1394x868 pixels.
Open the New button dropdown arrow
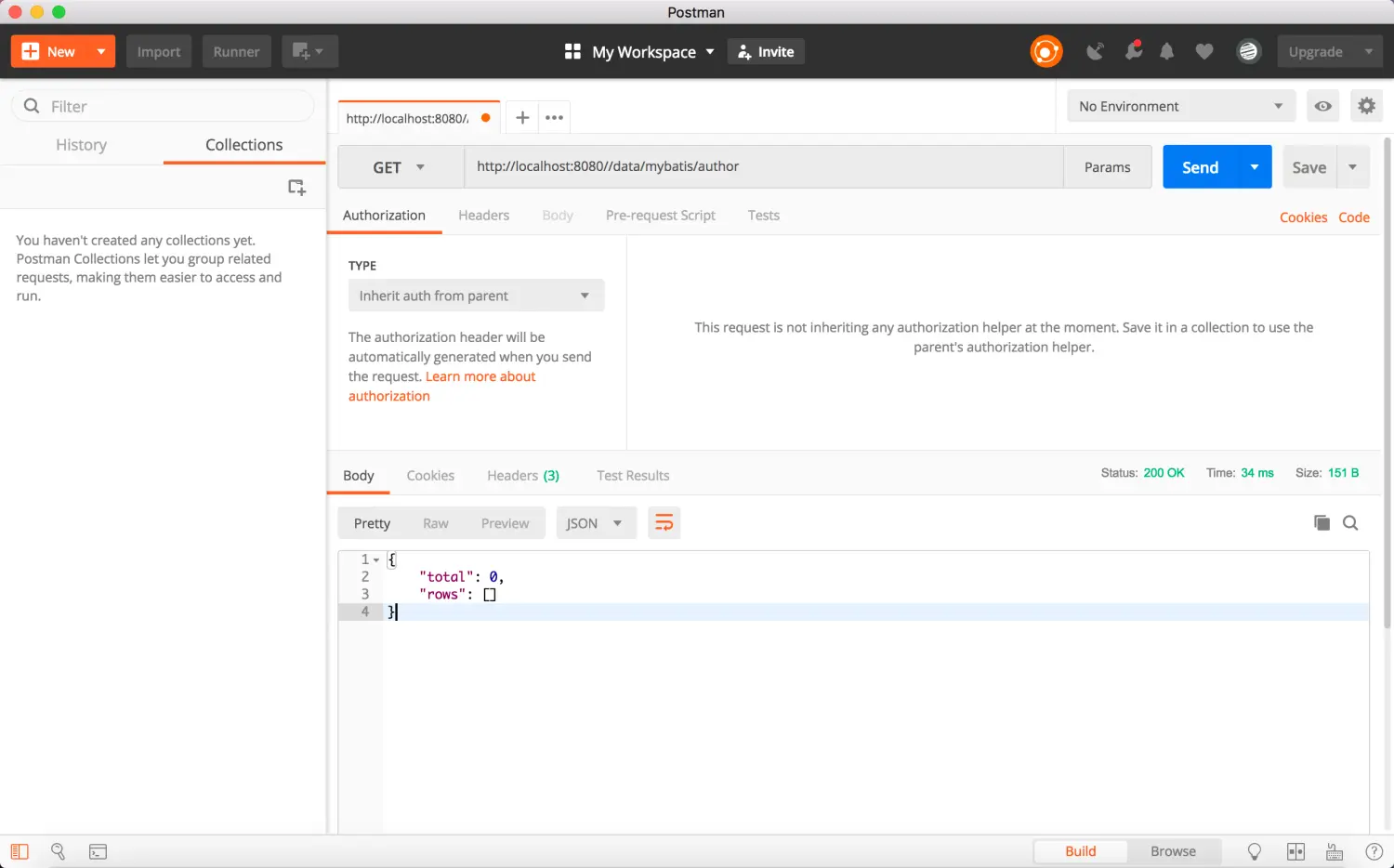click(101, 52)
